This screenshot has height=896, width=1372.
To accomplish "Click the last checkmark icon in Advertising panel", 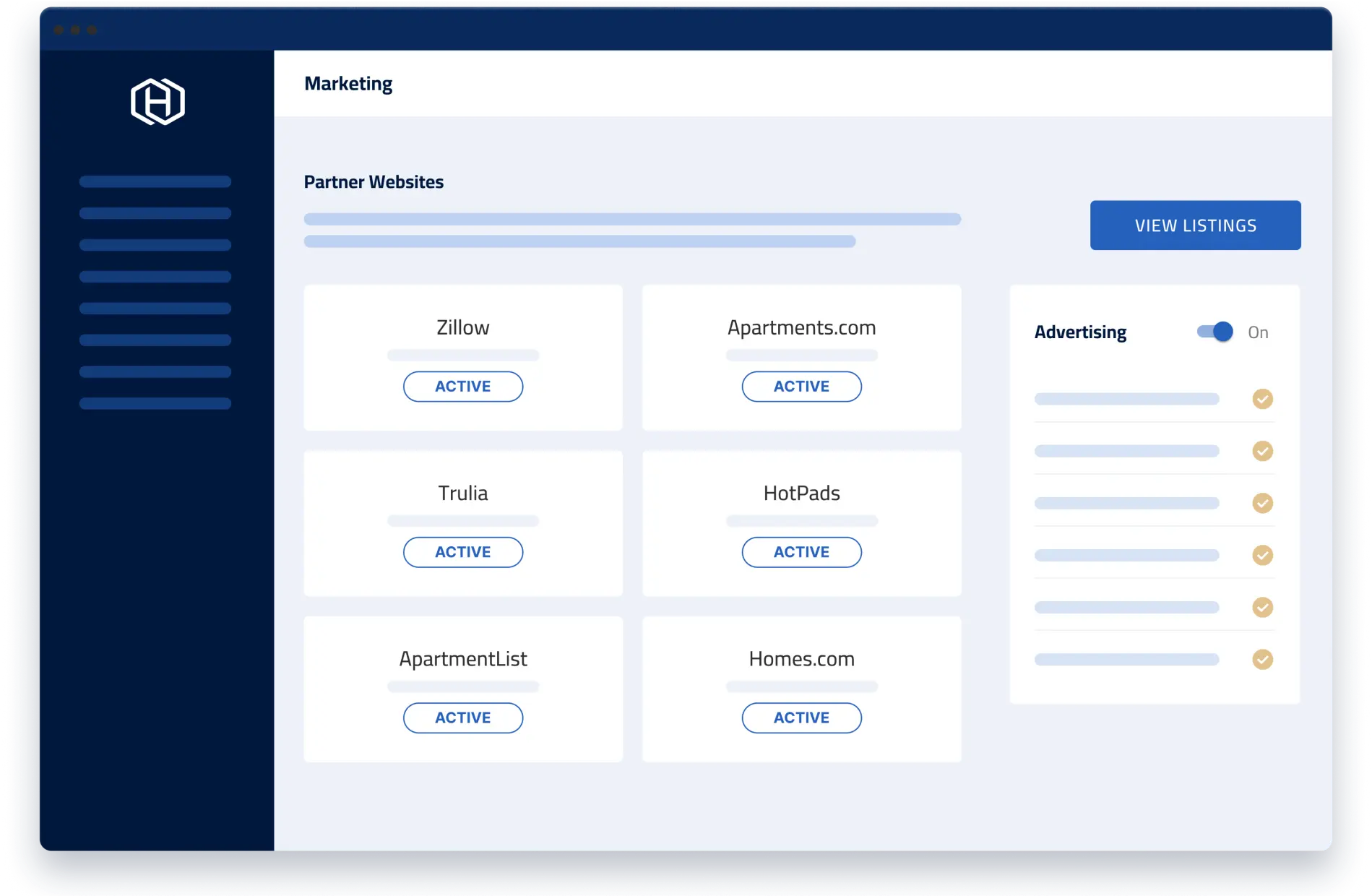I will [x=1263, y=659].
